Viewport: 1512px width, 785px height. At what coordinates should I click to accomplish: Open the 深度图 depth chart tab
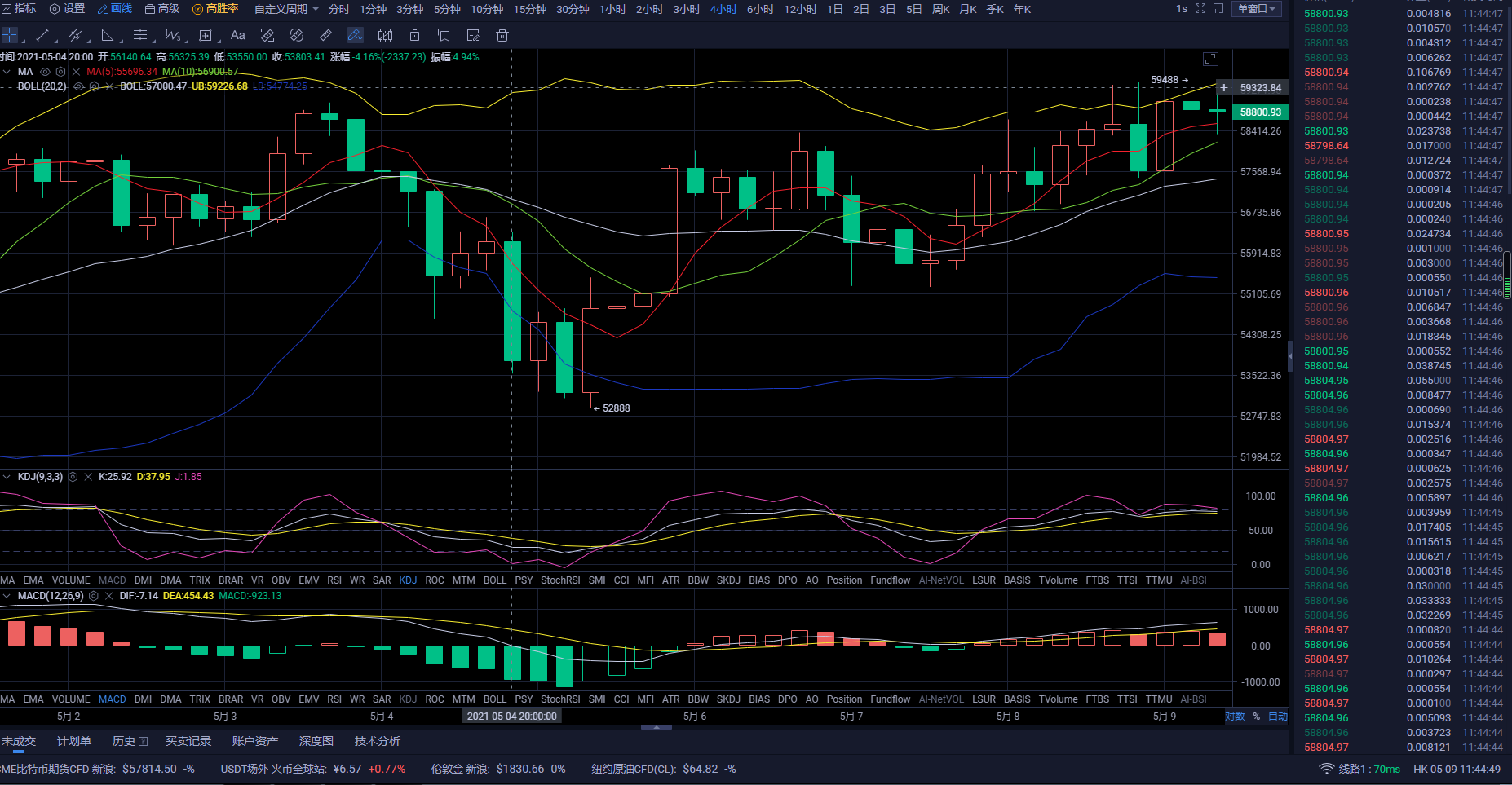[x=316, y=741]
